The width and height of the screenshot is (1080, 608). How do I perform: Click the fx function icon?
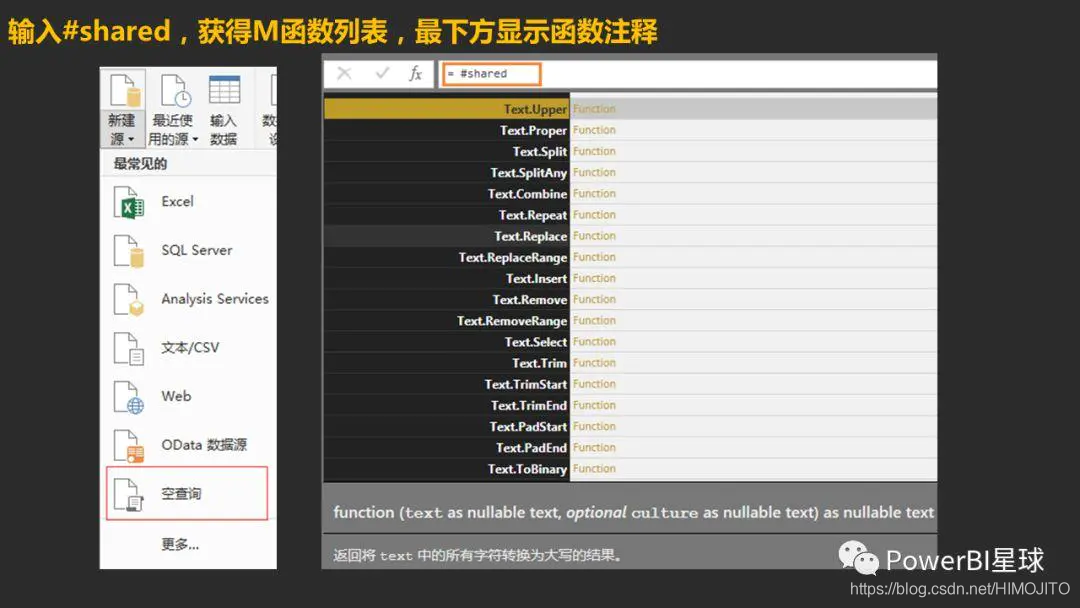(415, 74)
